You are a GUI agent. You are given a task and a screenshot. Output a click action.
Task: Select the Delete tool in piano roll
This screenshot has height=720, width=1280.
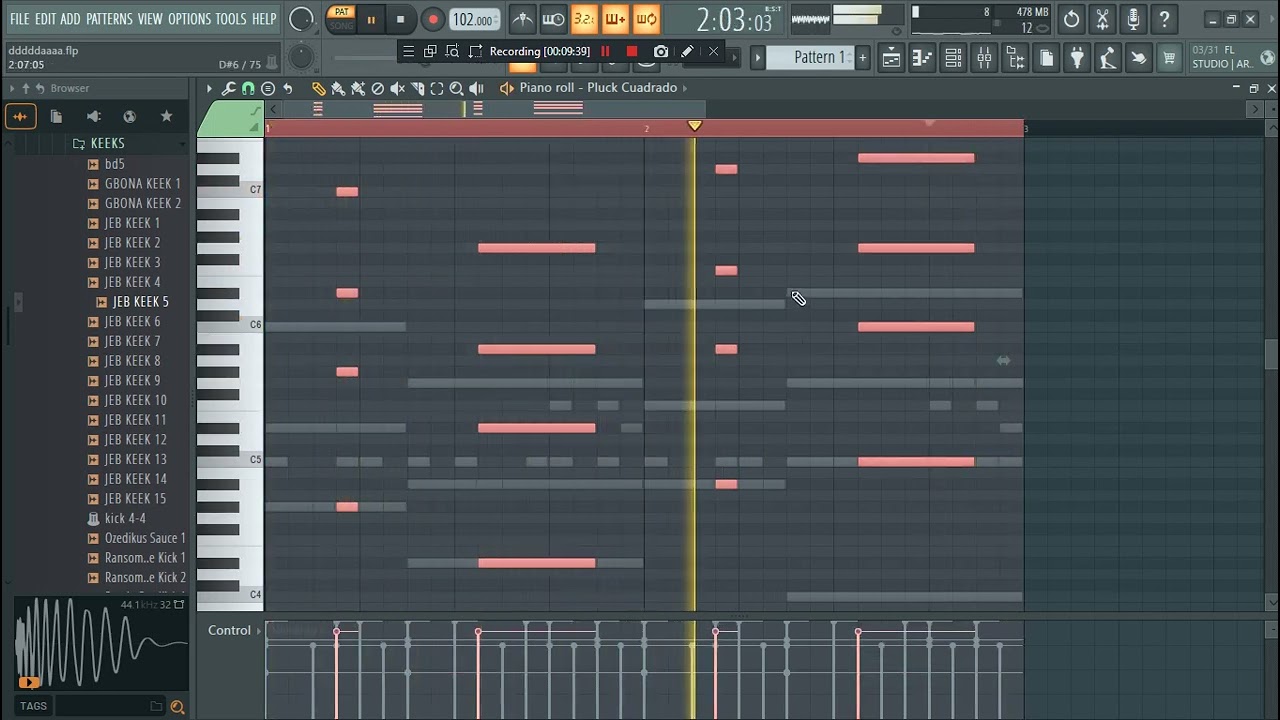point(377,89)
